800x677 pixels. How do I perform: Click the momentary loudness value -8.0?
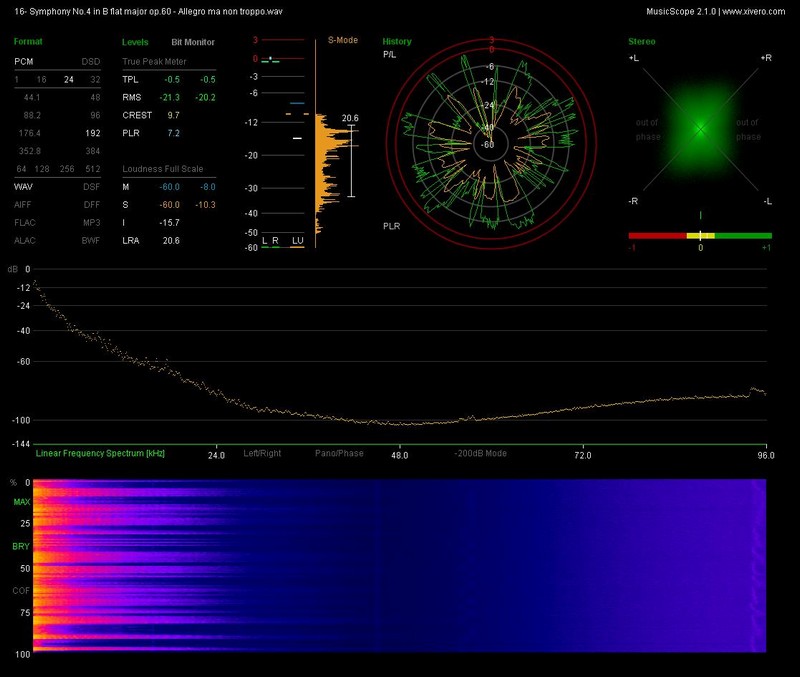(208, 187)
